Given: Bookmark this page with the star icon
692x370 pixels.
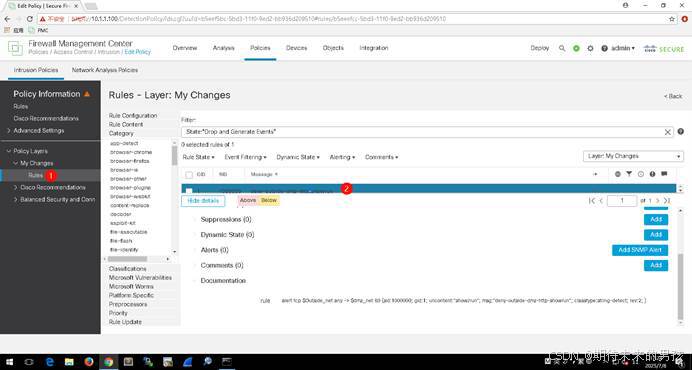Looking at the screenshot, I should [x=672, y=19].
